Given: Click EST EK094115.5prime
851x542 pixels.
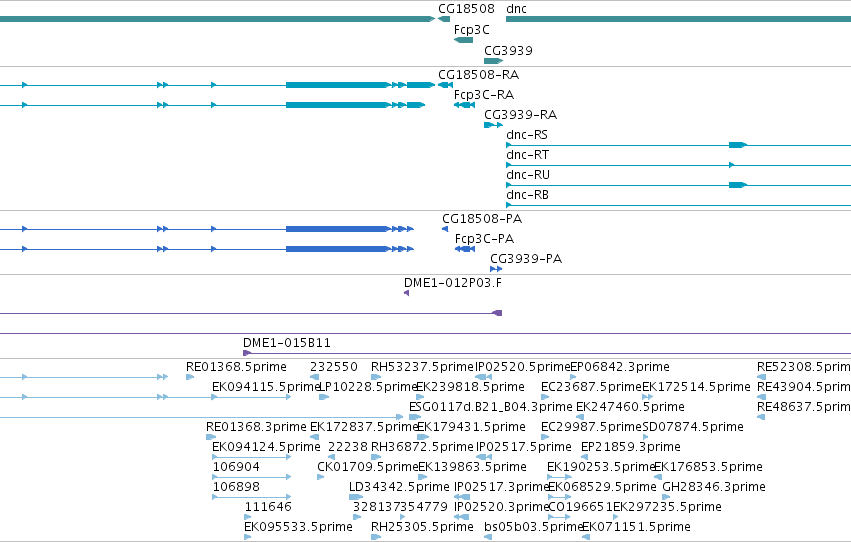Looking at the screenshot, I should pyautogui.click(x=266, y=387).
